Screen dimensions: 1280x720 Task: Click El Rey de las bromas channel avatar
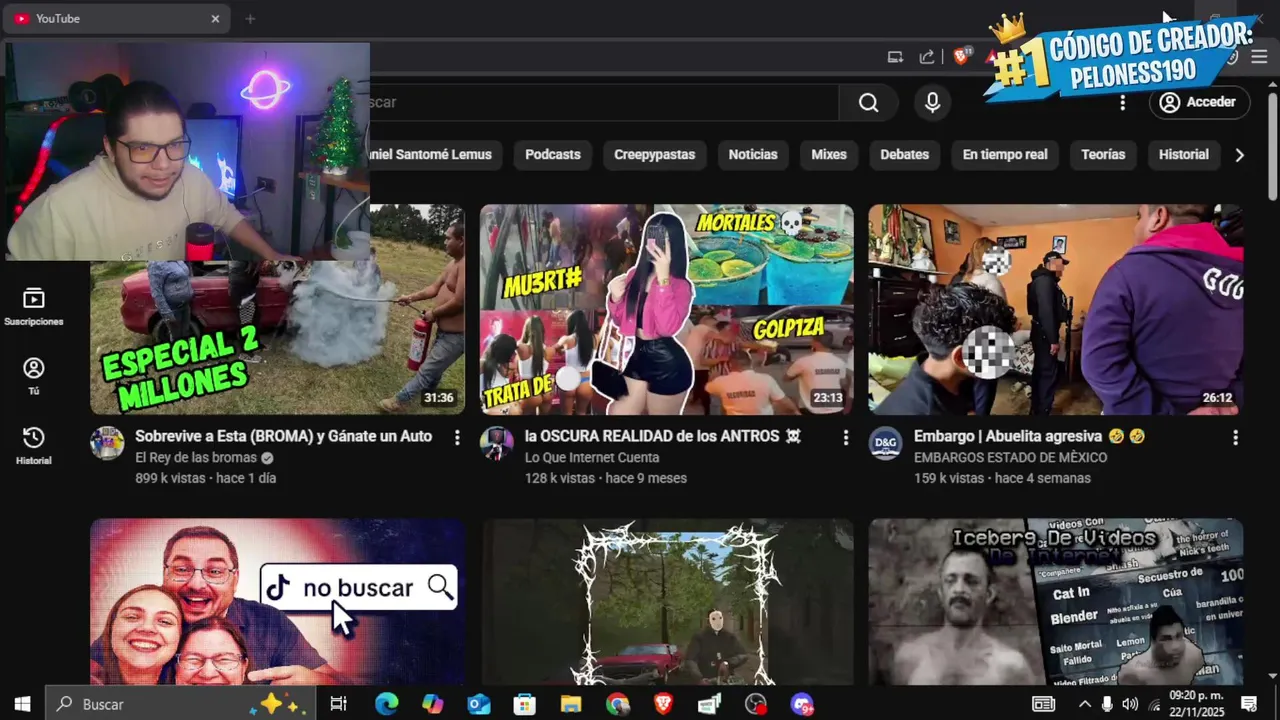click(107, 443)
